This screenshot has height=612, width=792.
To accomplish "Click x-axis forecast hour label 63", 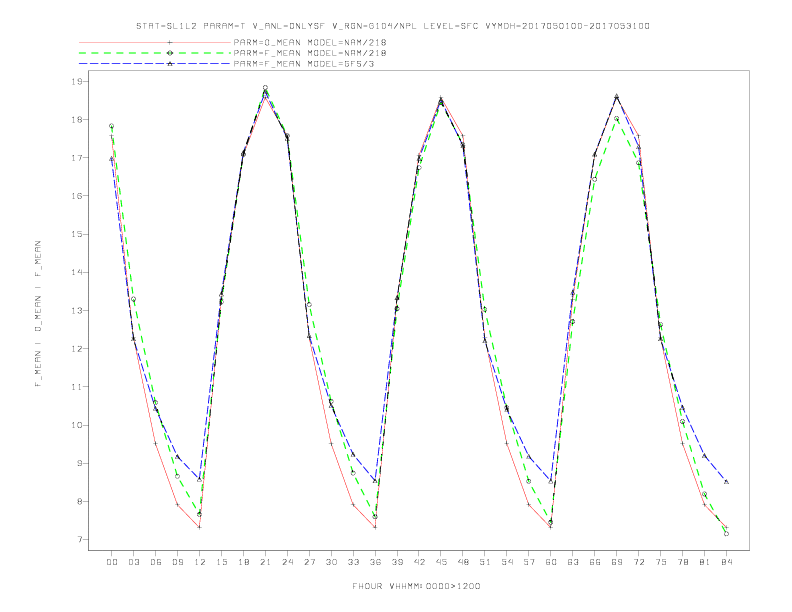I will click(x=573, y=562).
